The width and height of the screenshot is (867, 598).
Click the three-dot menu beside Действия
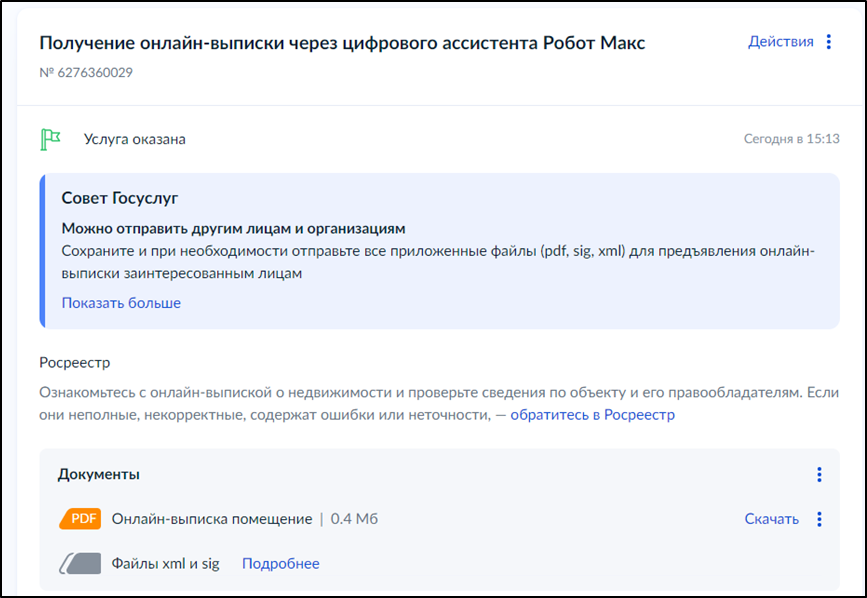pyautogui.click(x=828, y=42)
